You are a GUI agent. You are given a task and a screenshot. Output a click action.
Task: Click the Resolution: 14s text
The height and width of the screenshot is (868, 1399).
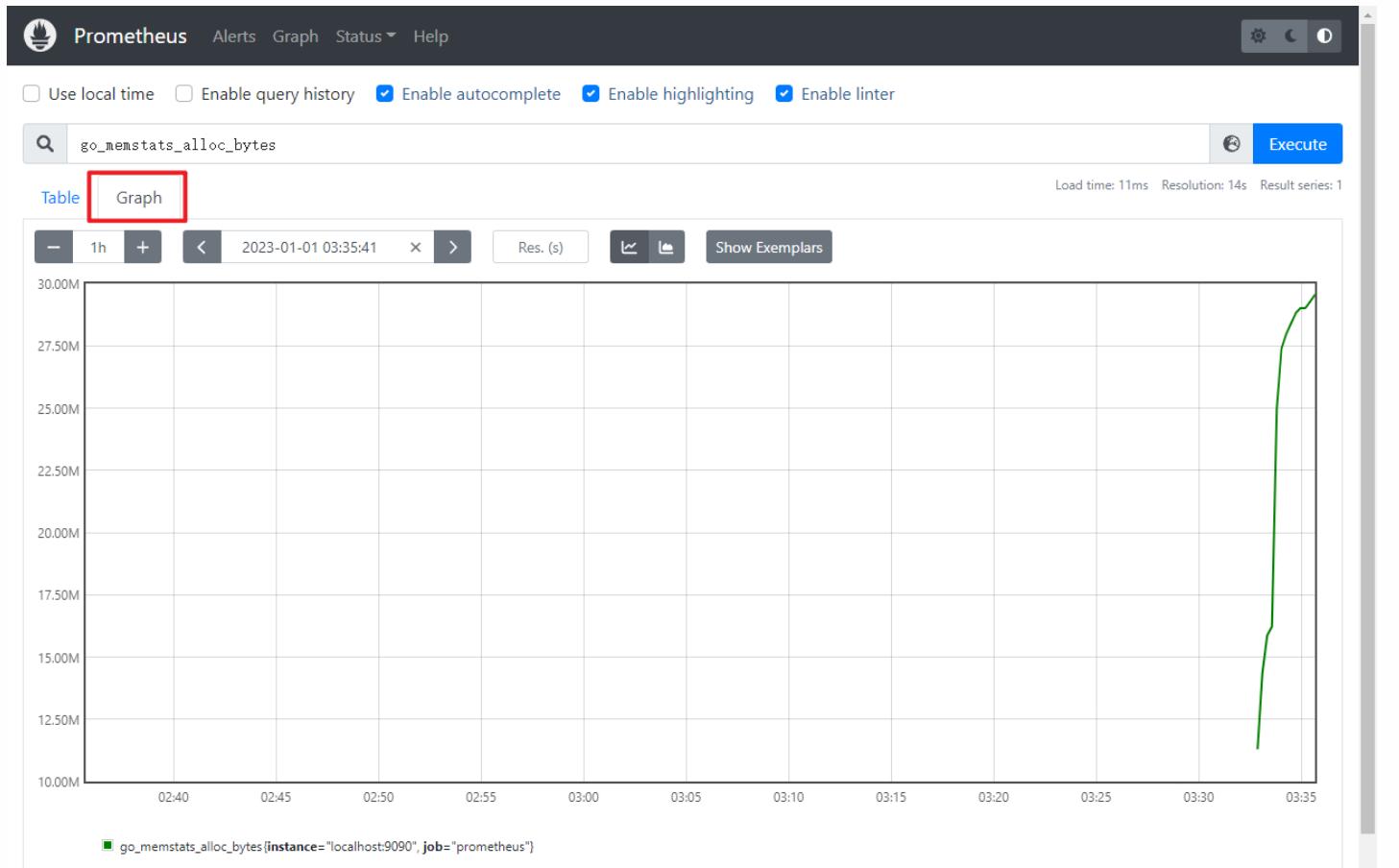(x=1204, y=185)
